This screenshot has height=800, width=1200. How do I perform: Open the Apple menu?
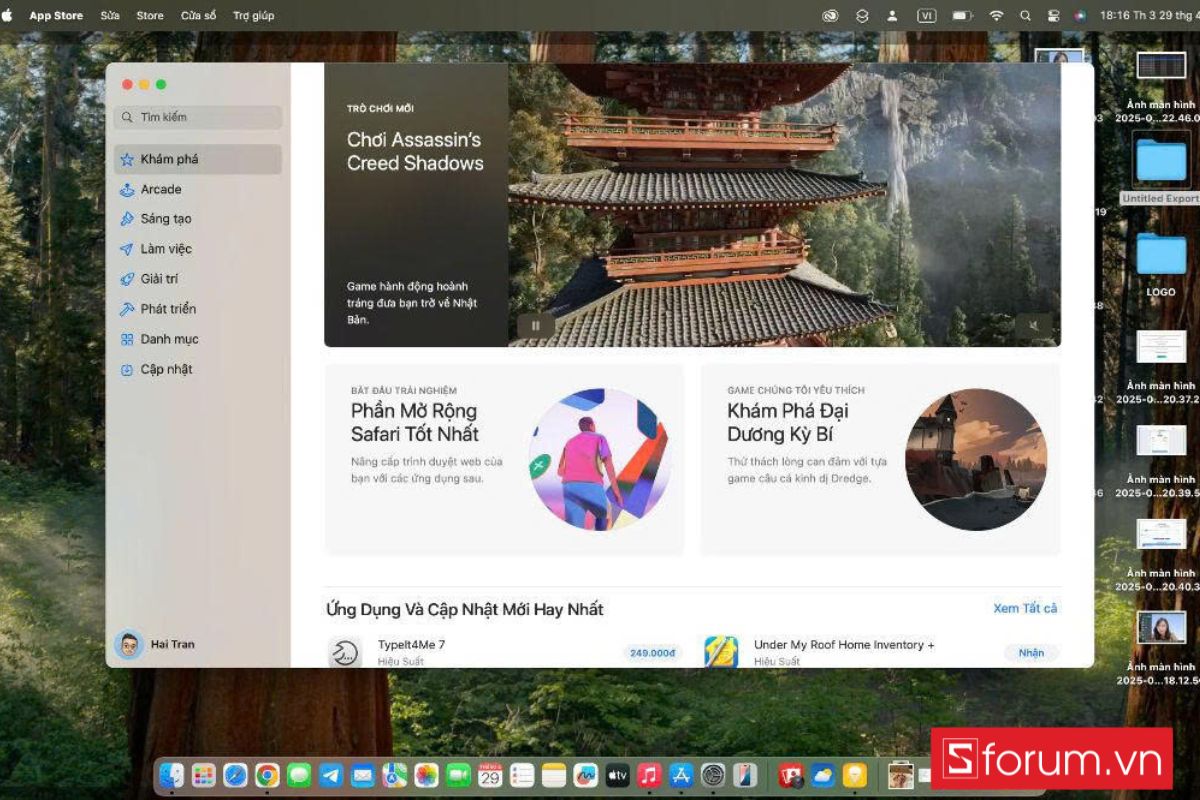tap(8, 16)
